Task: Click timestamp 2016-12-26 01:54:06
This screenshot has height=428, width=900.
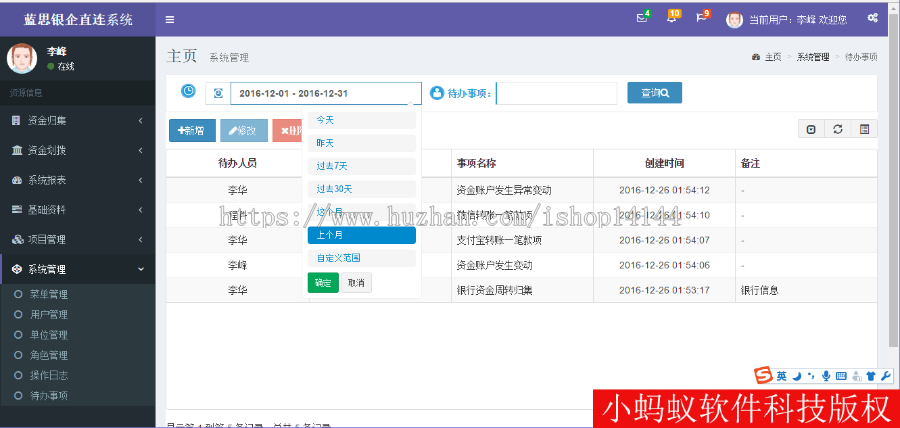Action: [664, 265]
